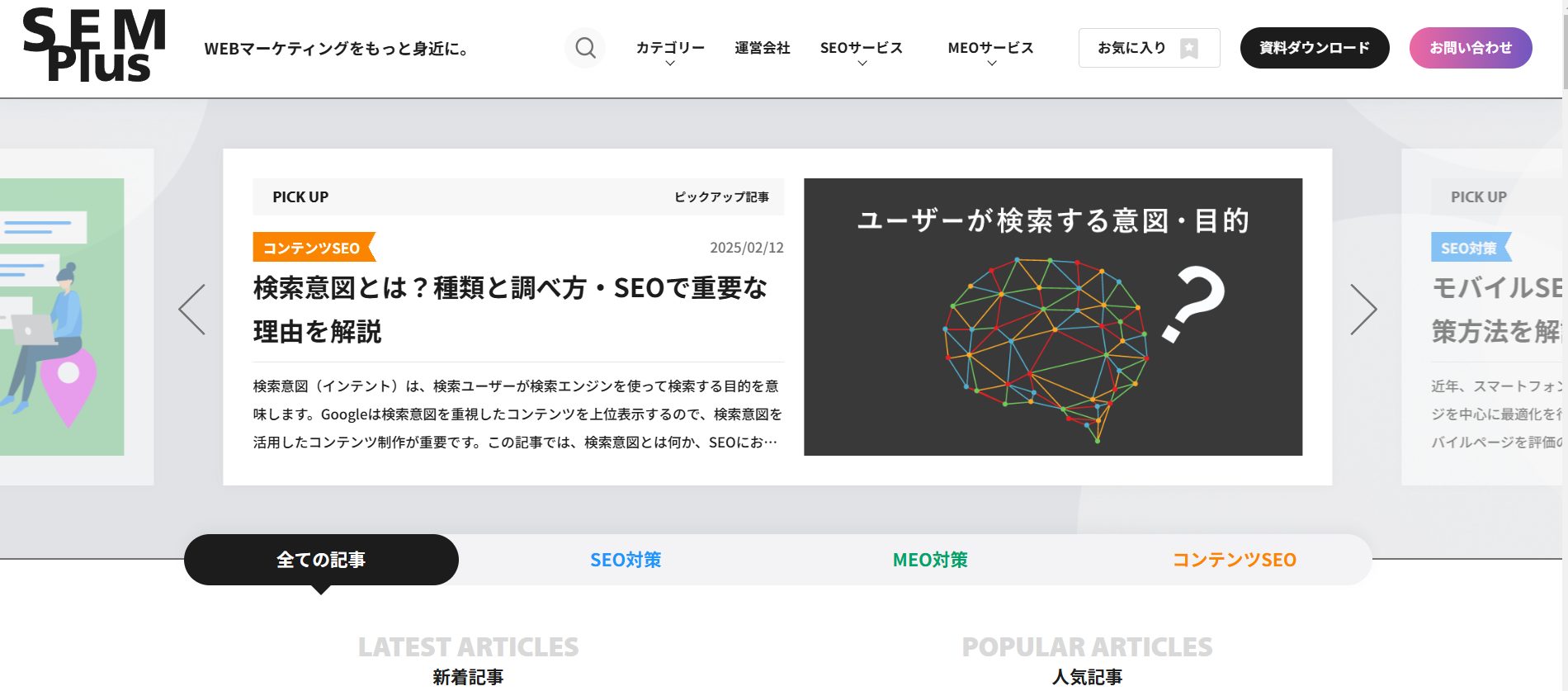The width and height of the screenshot is (1568, 691).
Task: Advance carousel with right arrow
Action: pyautogui.click(x=1363, y=310)
